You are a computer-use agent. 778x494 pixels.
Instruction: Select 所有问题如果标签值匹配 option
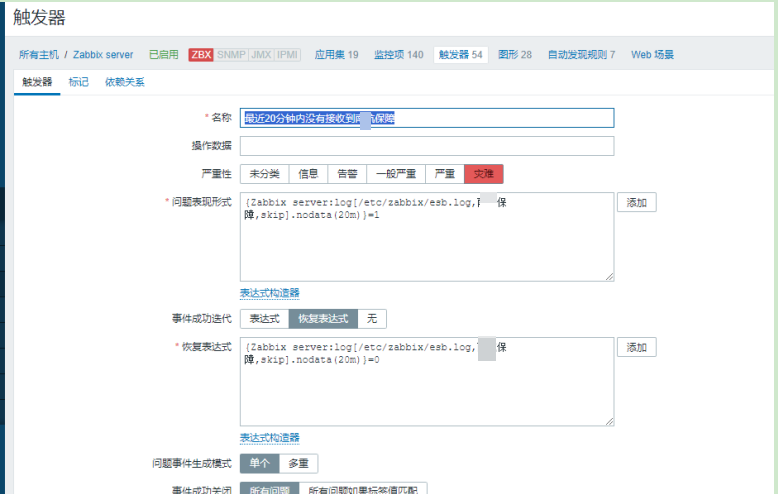(x=363, y=489)
